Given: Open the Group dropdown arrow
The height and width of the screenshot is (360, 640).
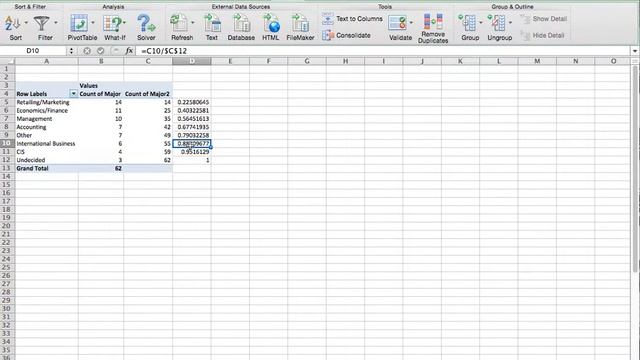Looking at the screenshot, I should tap(480, 23).
